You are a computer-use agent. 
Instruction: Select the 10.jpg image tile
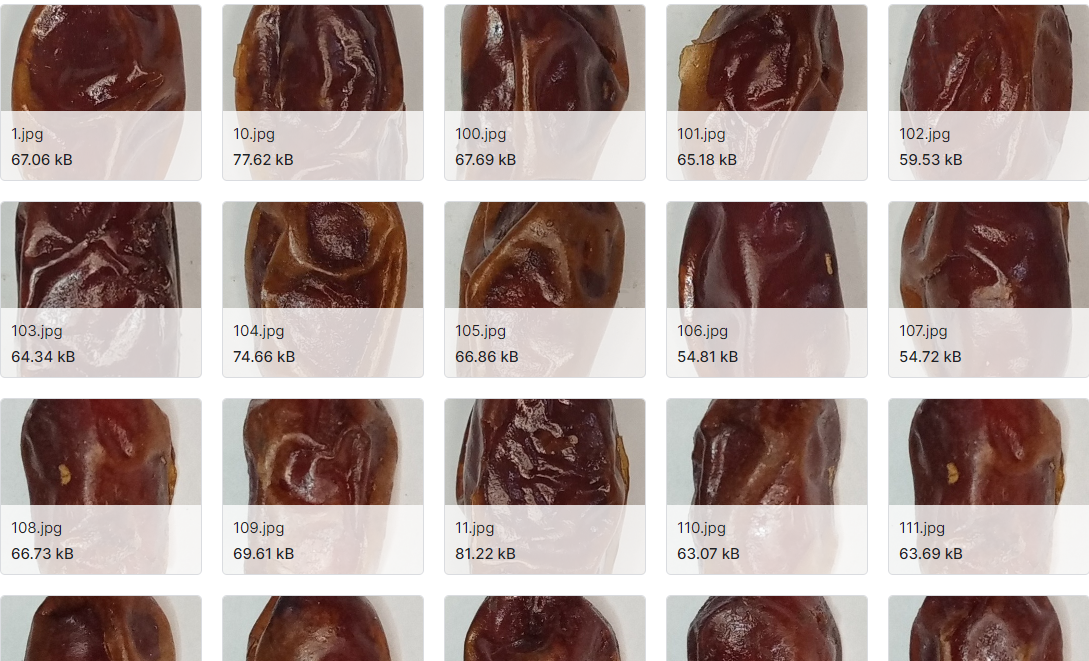pyautogui.click(x=323, y=92)
